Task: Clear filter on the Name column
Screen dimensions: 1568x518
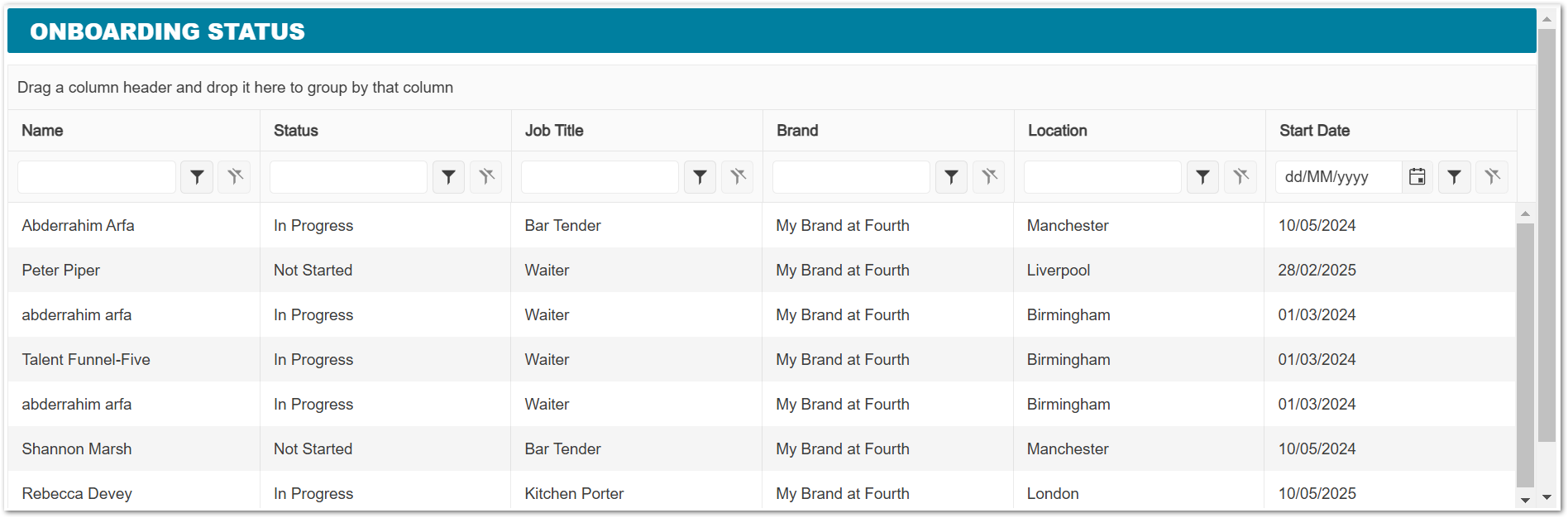Action: point(235,177)
